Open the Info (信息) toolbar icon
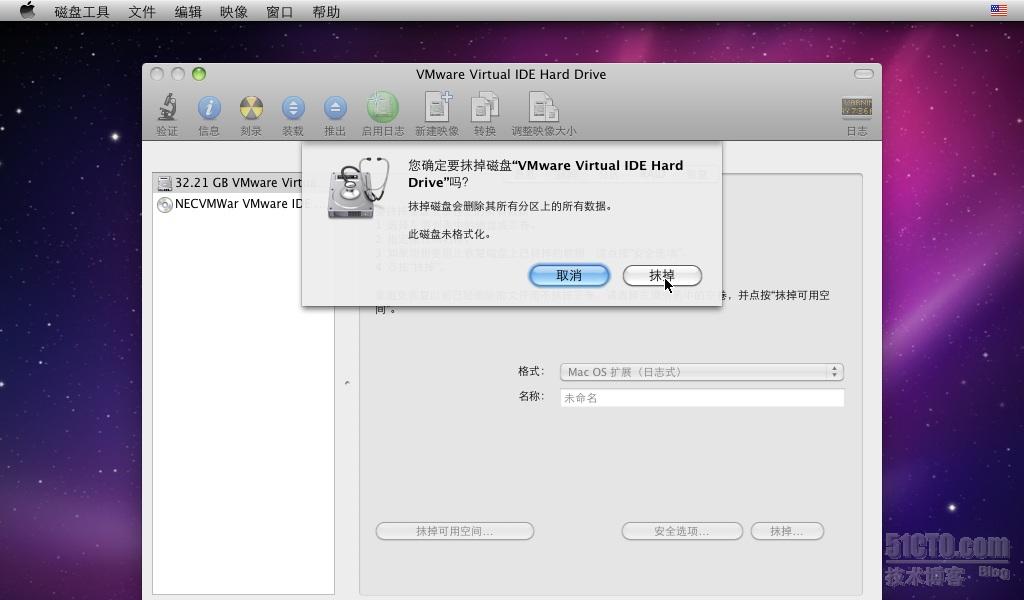Screen dimensions: 1024x600 click(x=209, y=108)
